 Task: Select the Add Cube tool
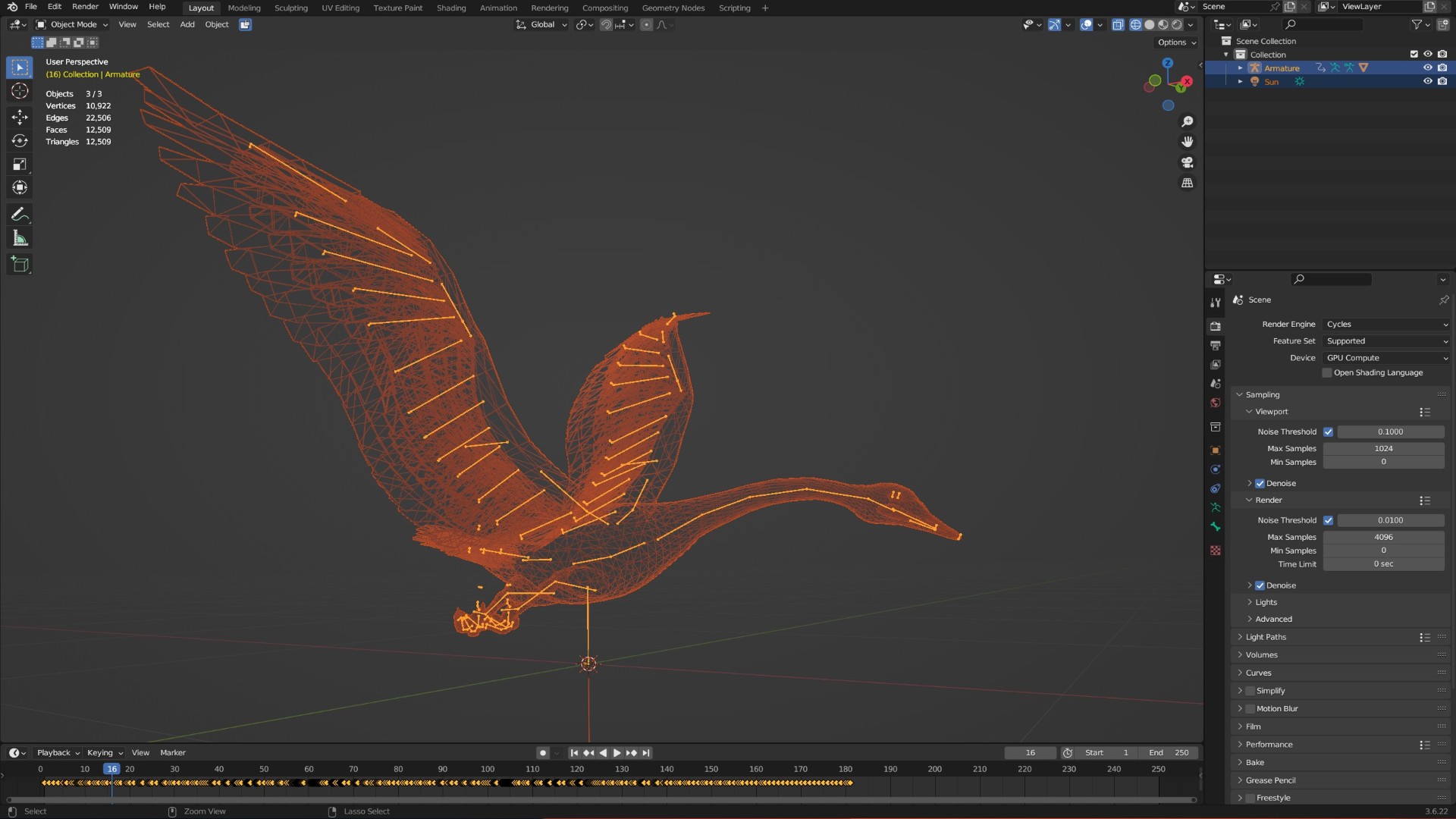pos(20,264)
